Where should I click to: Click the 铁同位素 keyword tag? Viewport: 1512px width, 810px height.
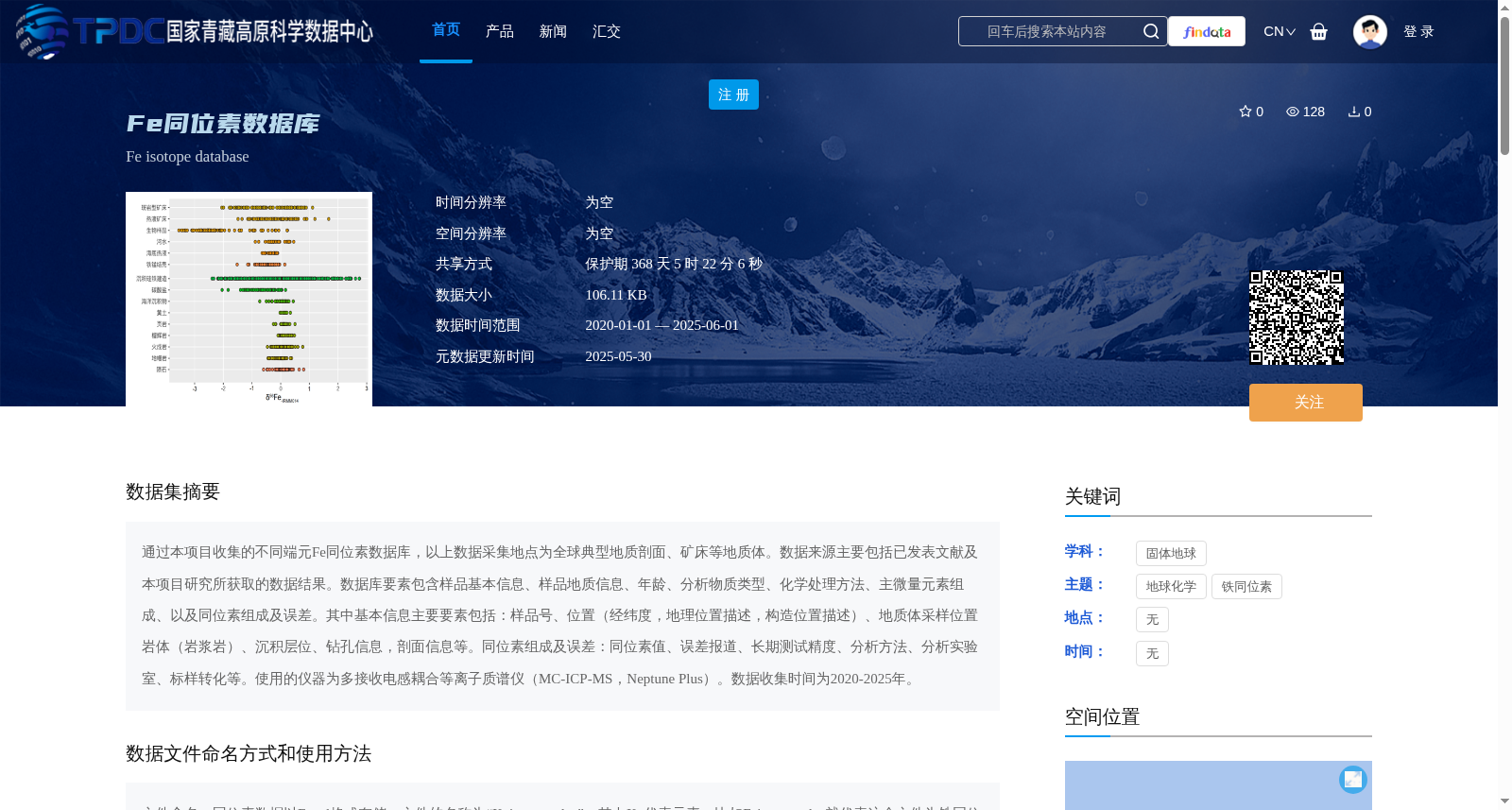click(x=1246, y=586)
